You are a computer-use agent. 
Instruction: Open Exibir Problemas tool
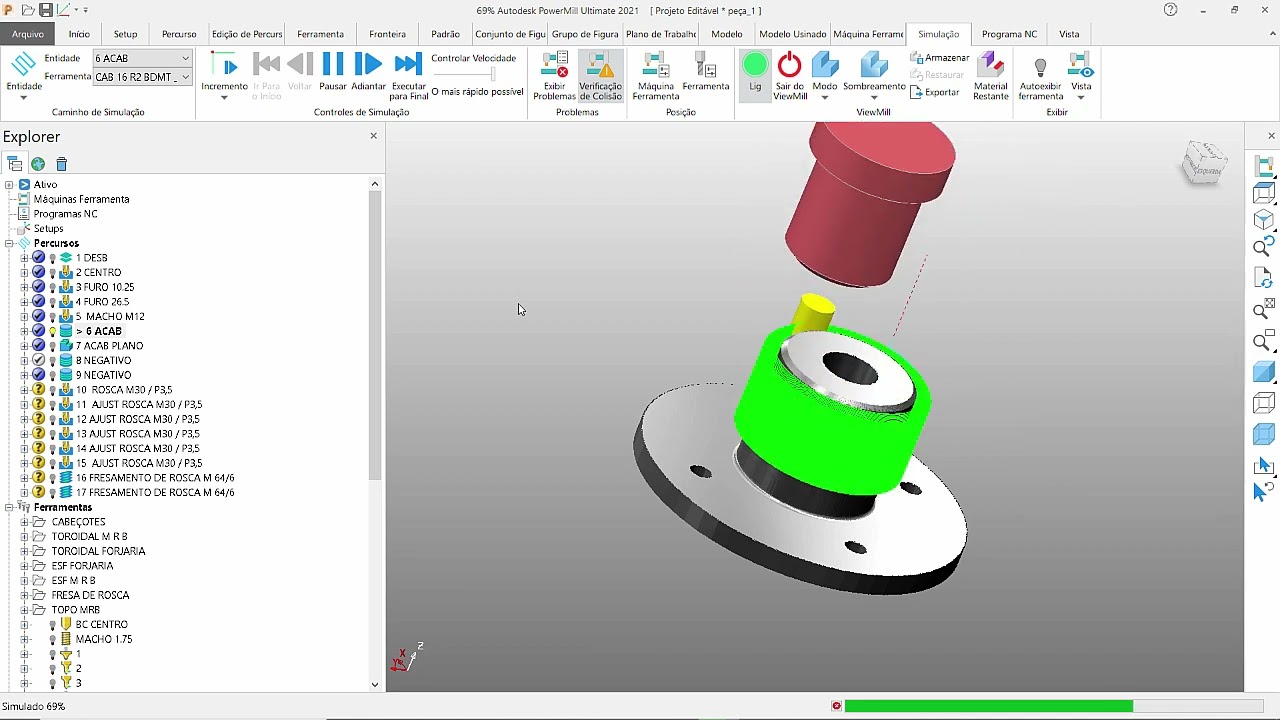[554, 76]
